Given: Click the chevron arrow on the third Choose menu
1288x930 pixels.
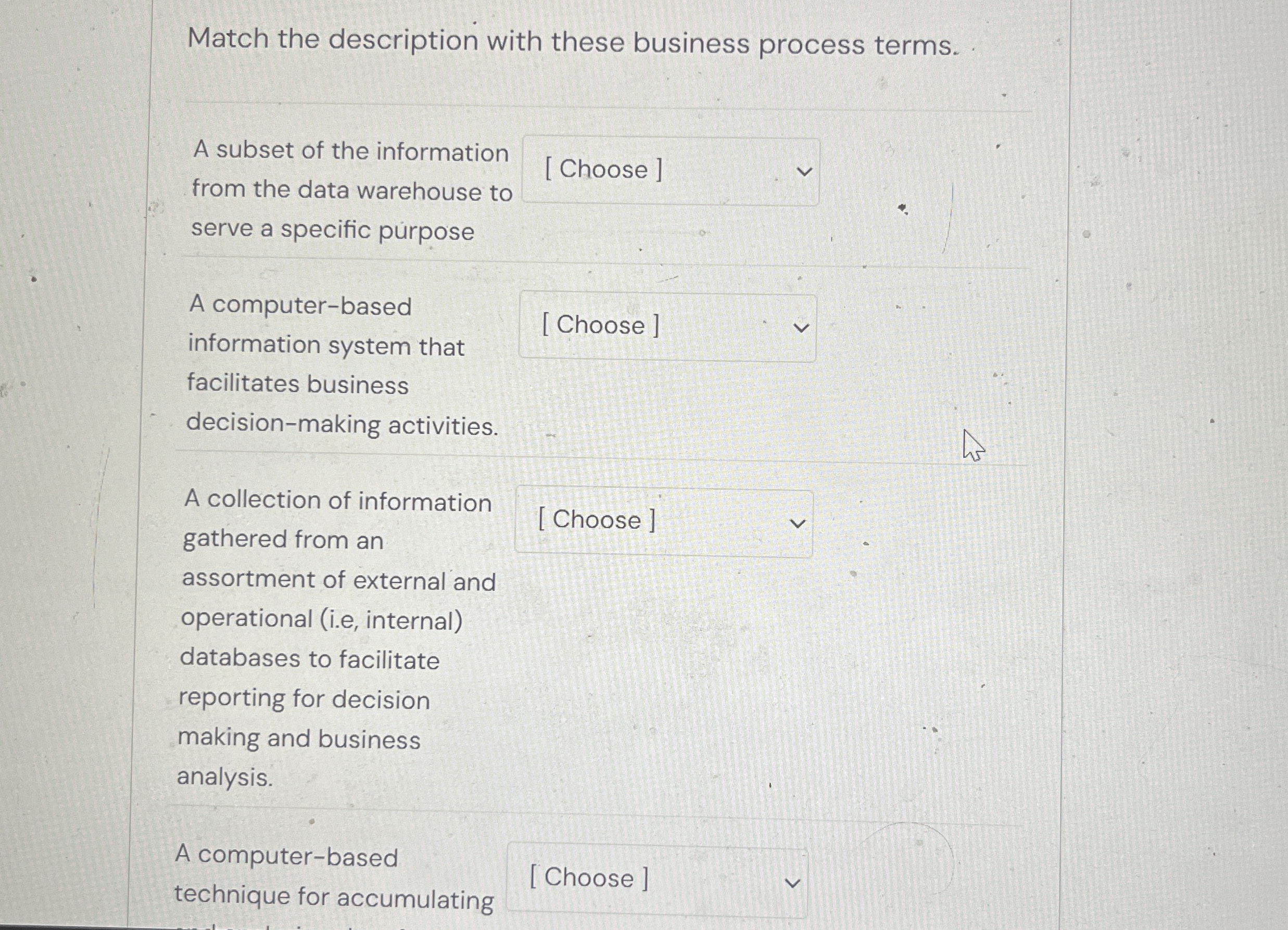Looking at the screenshot, I should click(x=798, y=523).
